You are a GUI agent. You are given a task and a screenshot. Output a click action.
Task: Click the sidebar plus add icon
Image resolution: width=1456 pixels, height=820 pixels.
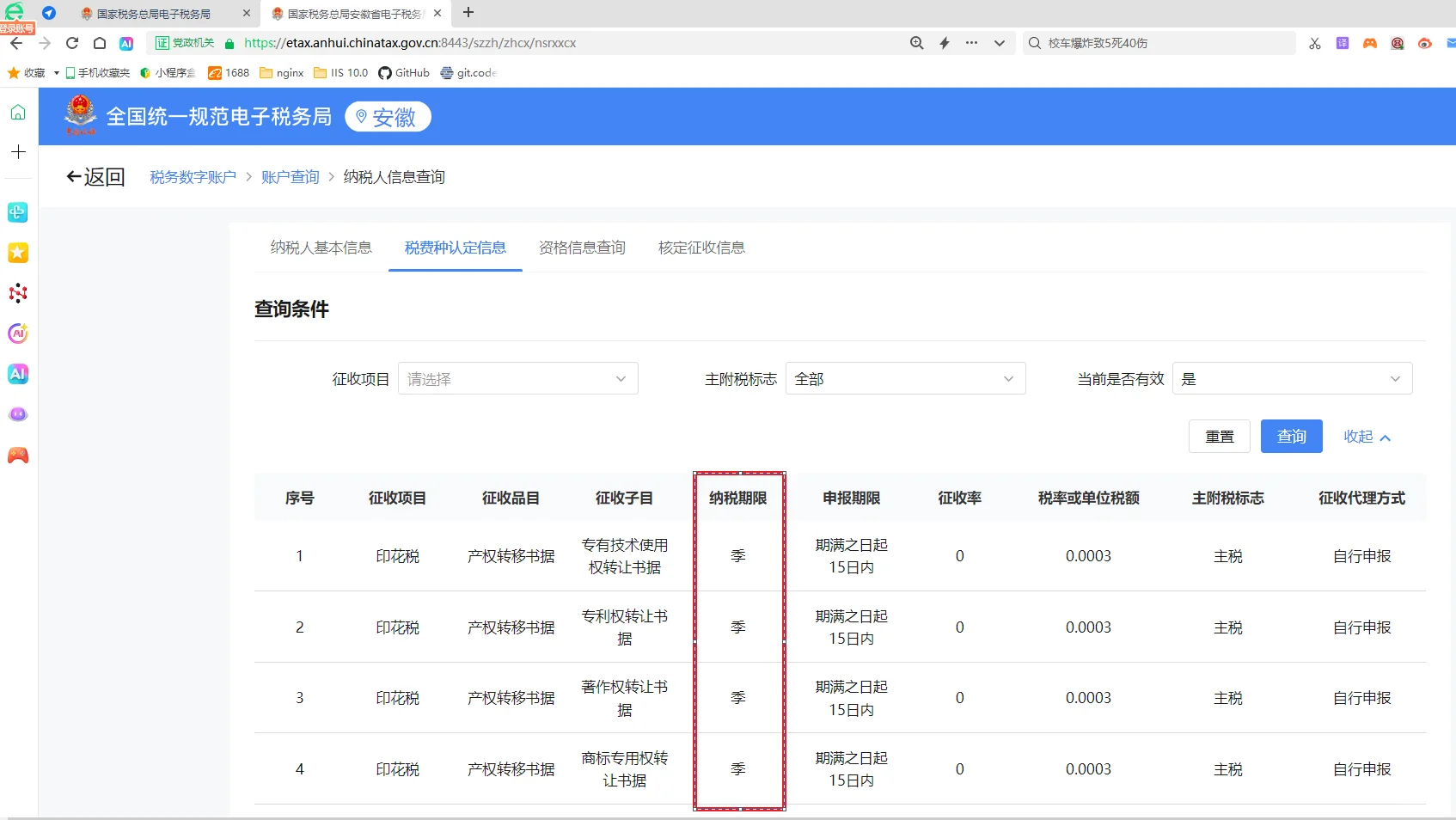[18, 152]
